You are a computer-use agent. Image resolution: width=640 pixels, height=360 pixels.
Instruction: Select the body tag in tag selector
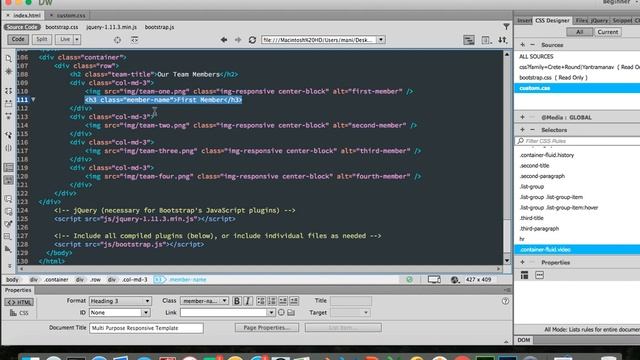[x=12, y=280]
